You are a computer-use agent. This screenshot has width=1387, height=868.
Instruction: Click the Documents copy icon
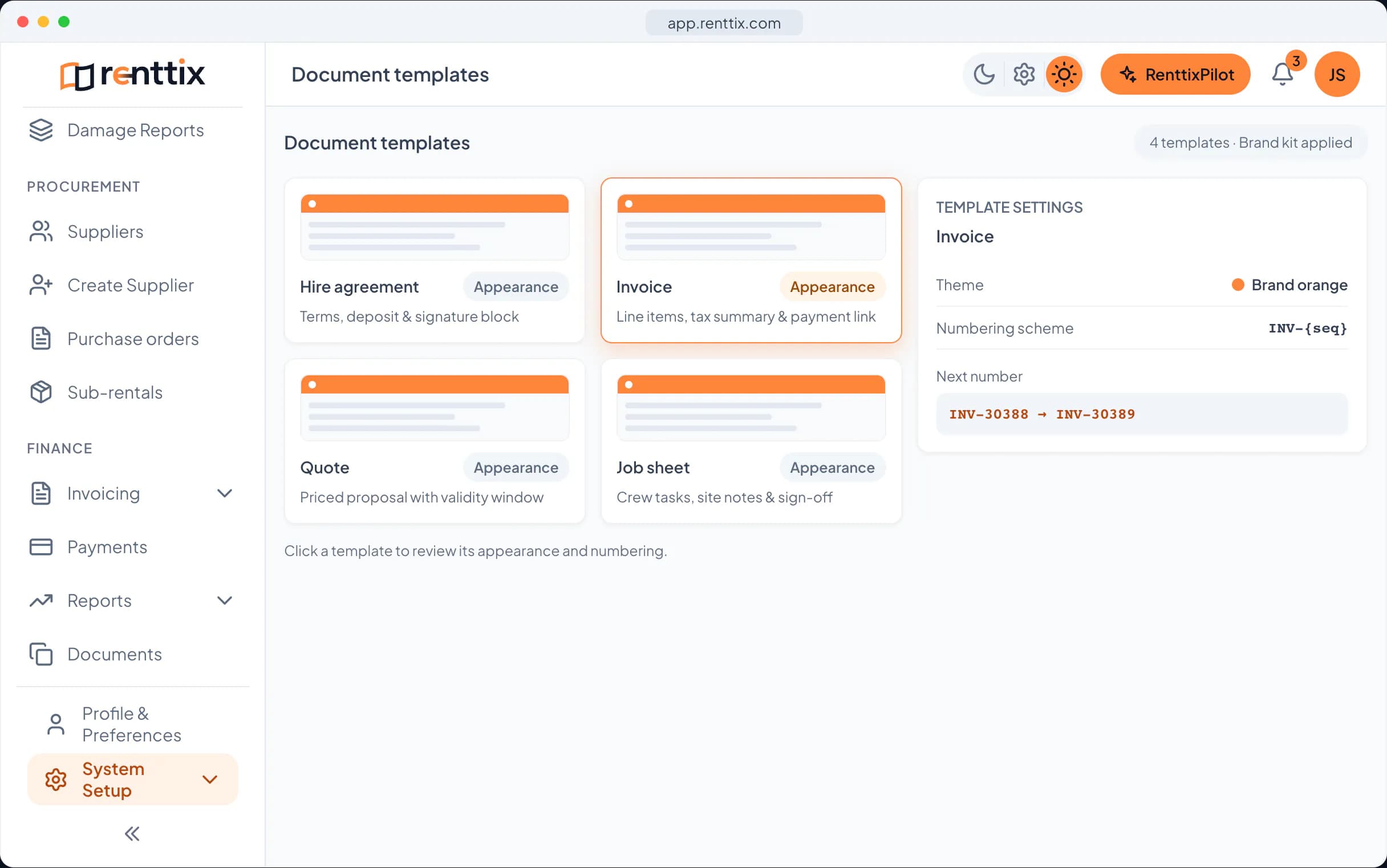(40, 655)
